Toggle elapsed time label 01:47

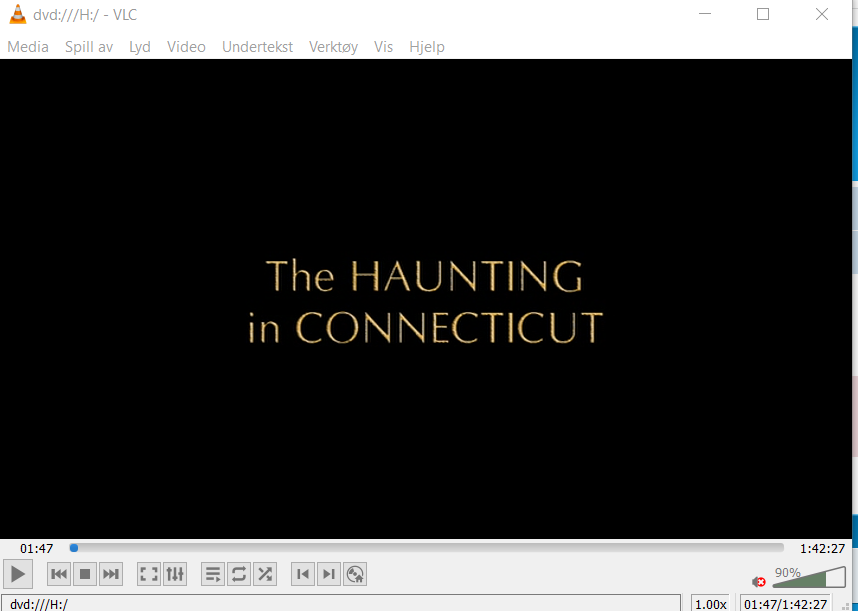click(x=37, y=548)
